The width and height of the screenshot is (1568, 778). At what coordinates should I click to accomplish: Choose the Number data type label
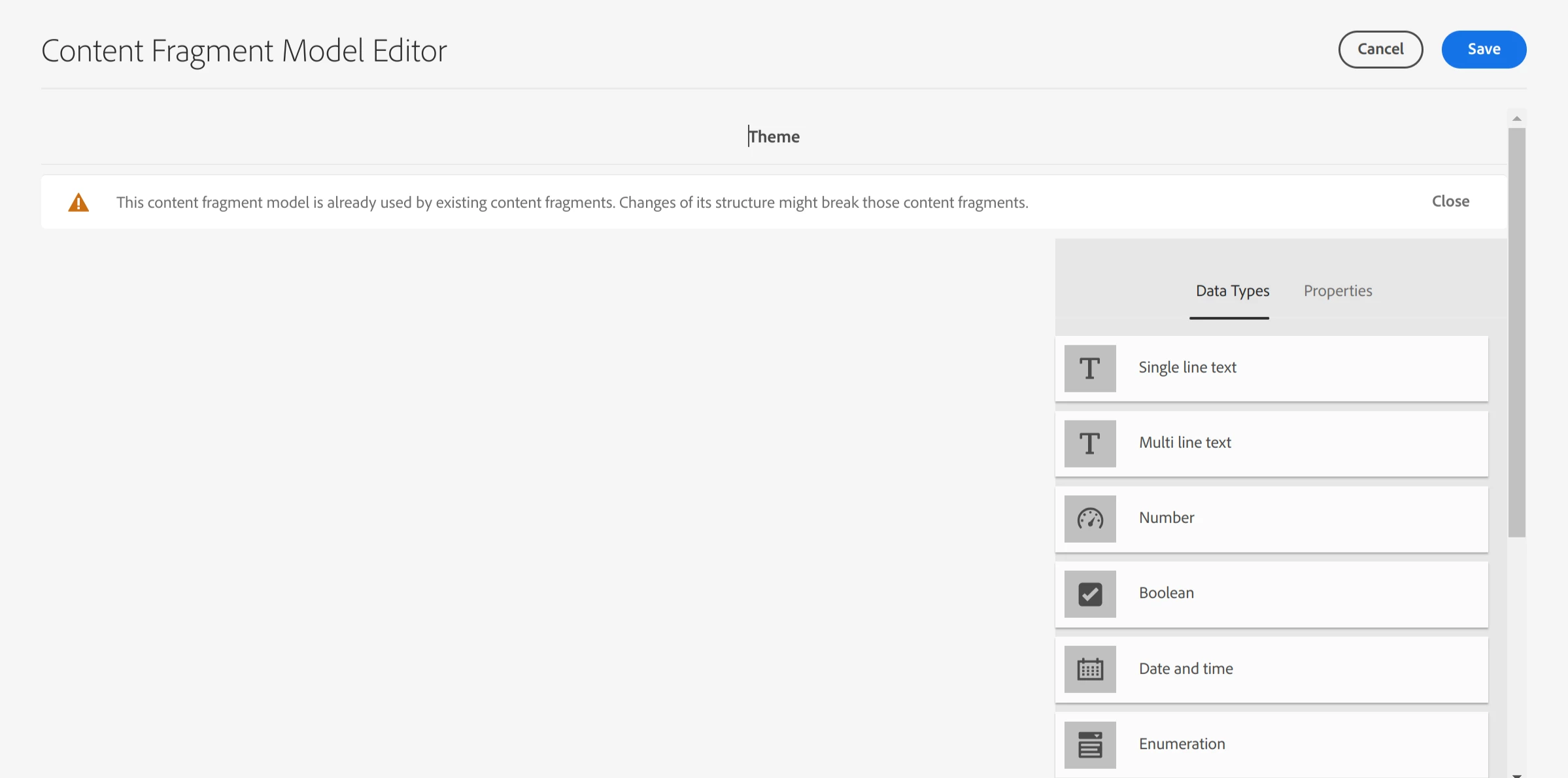(x=1167, y=518)
